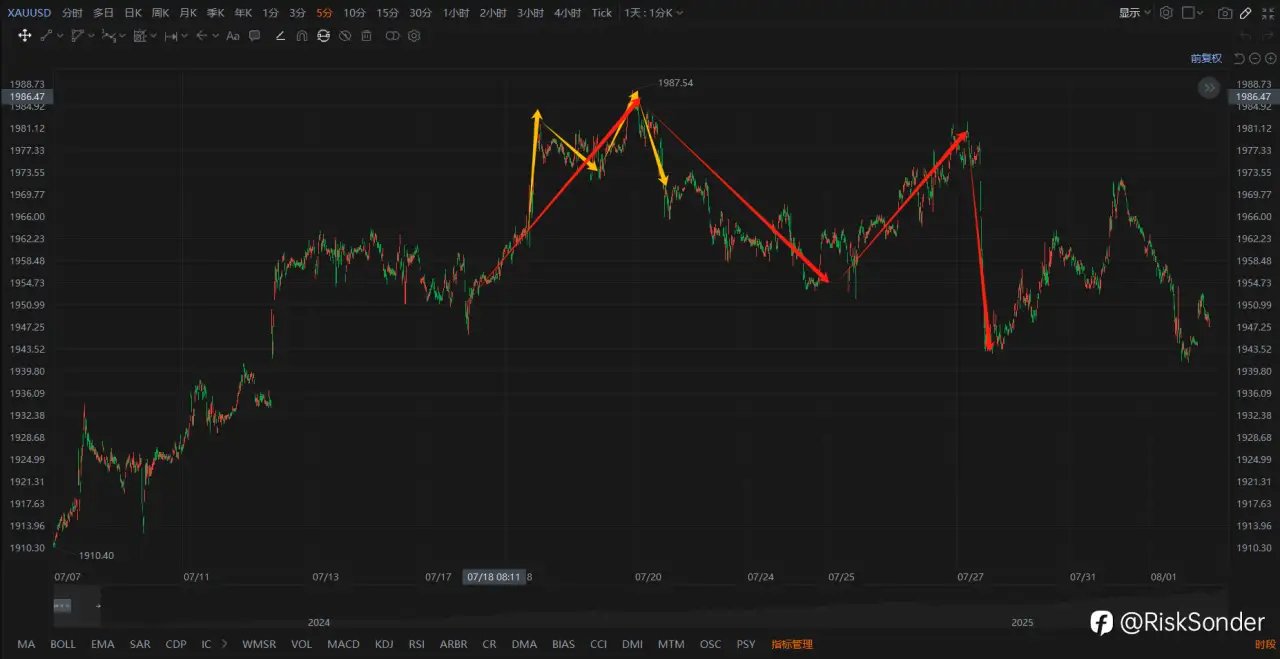Enable the KDJ sub-indicator

384,644
